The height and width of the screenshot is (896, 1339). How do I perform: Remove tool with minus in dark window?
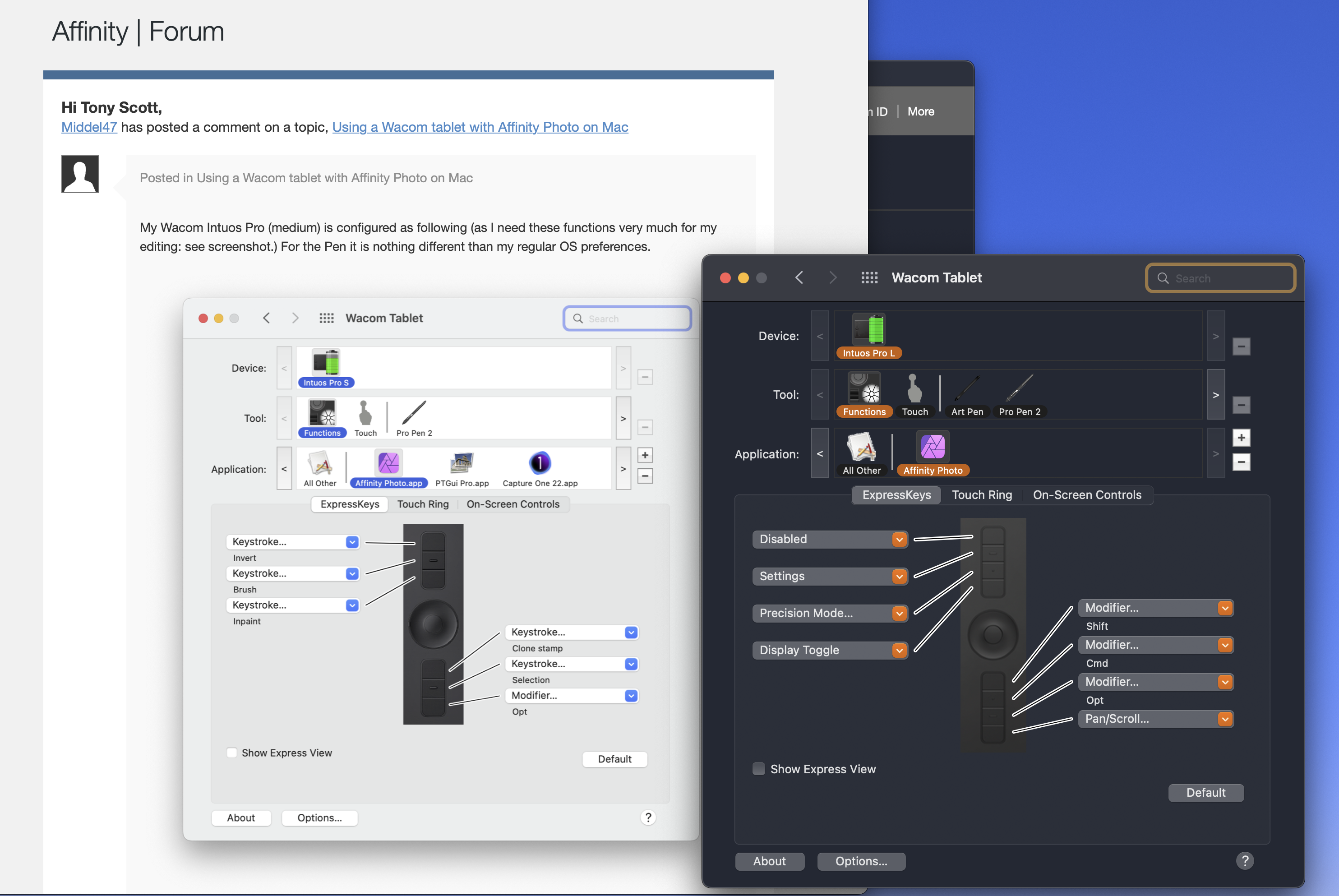1241,405
